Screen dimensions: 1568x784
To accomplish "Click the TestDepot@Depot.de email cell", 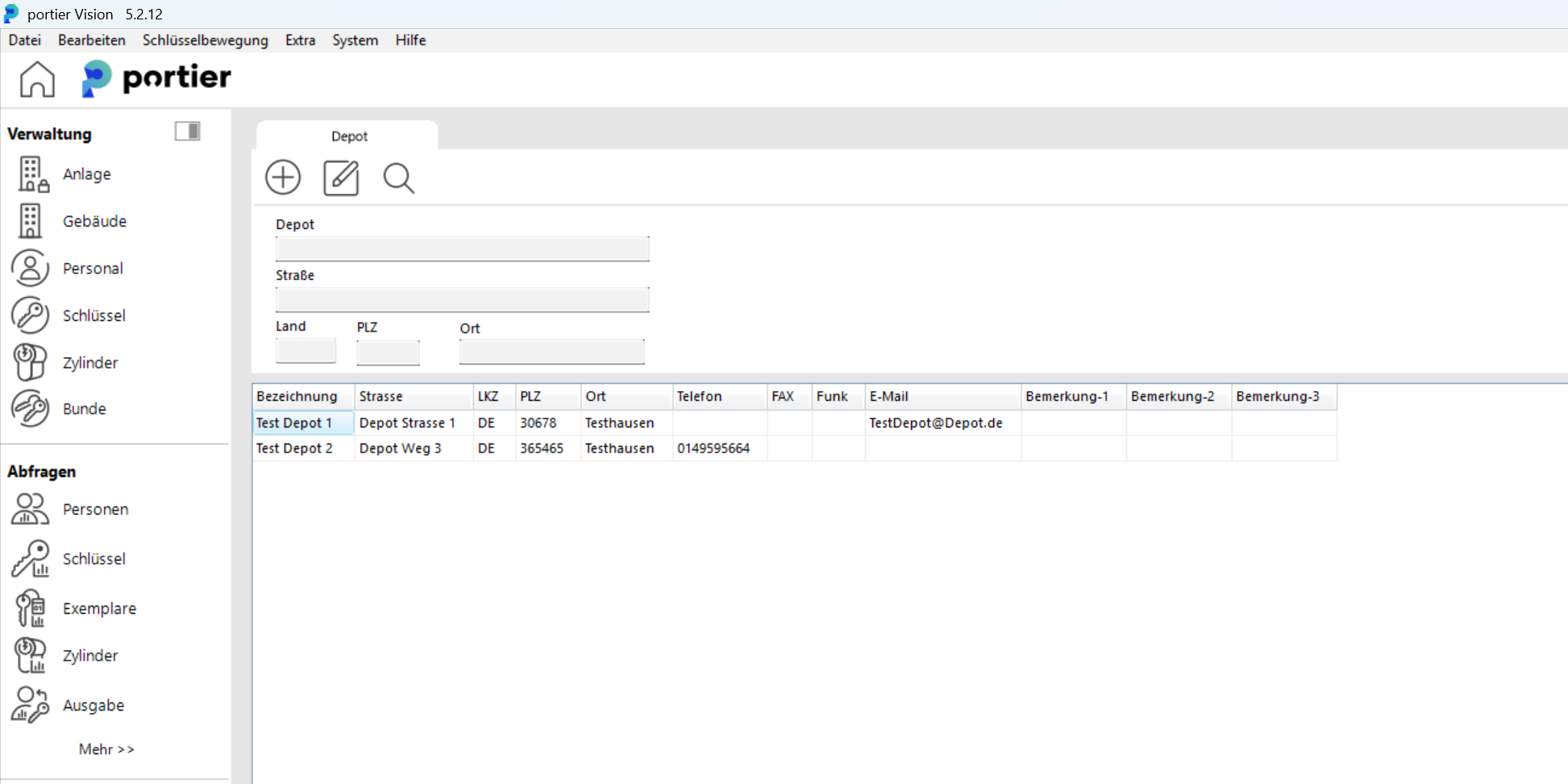I will pyautogui.click(x=943, y=423).
